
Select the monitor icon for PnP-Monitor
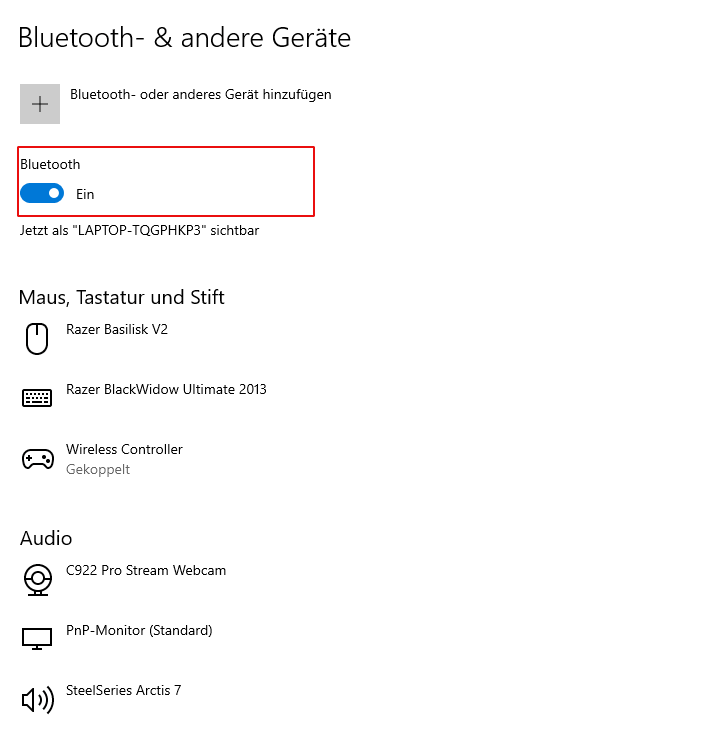(x=37, y=639)
